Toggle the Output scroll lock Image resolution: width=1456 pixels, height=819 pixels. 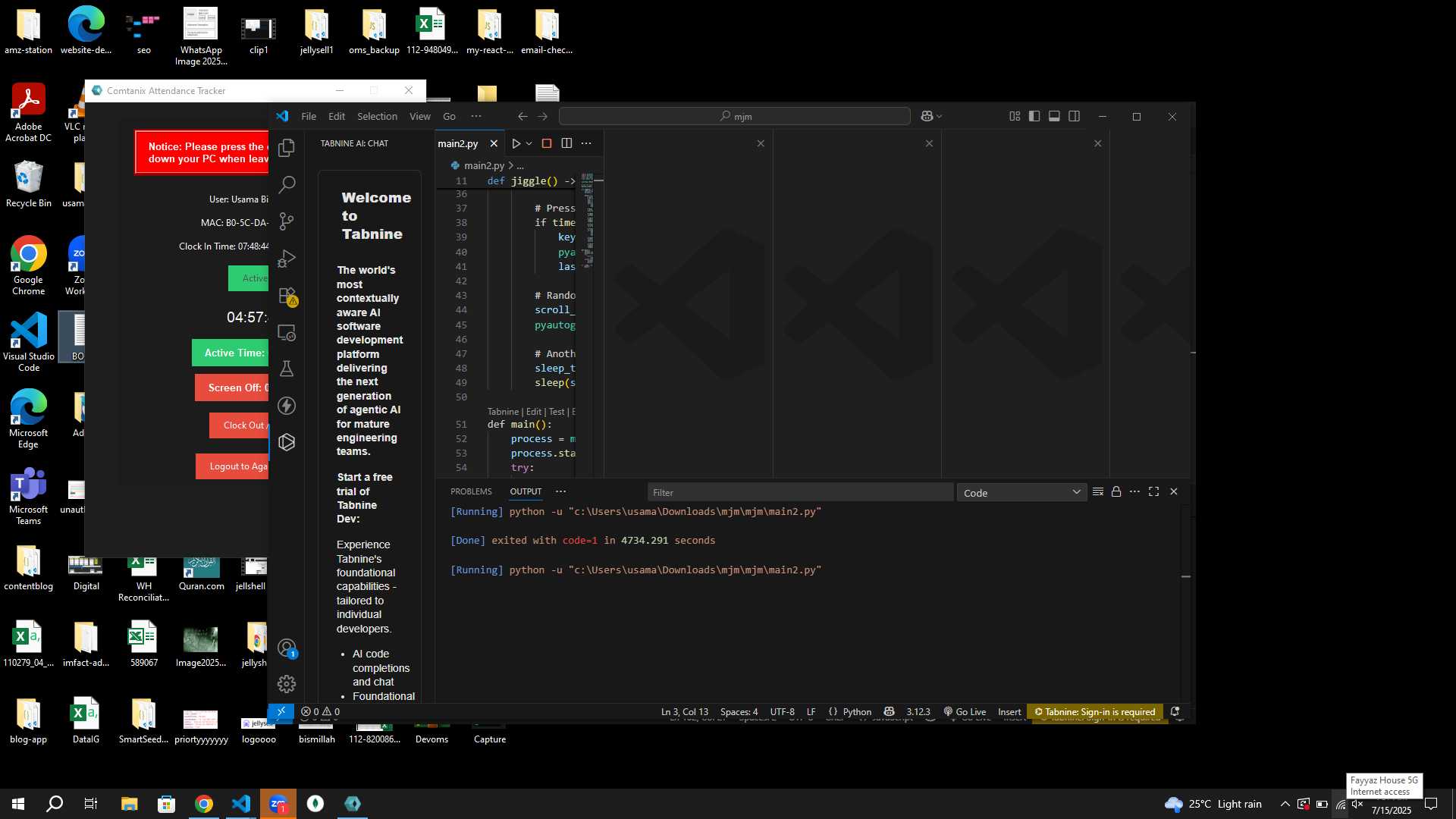pos(1116,491)
